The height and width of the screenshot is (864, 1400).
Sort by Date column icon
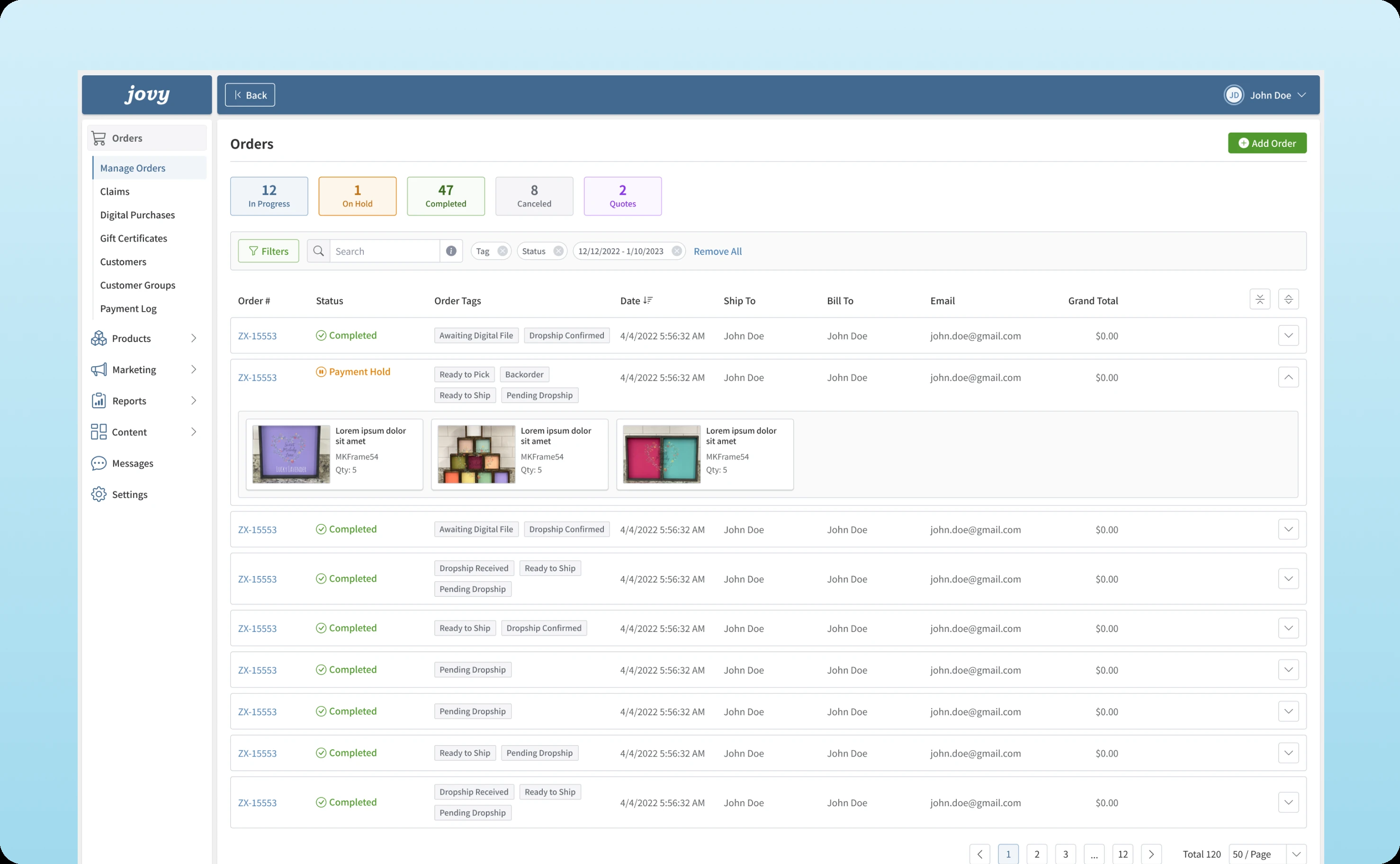pyautogui.click(x=647, y=301)
